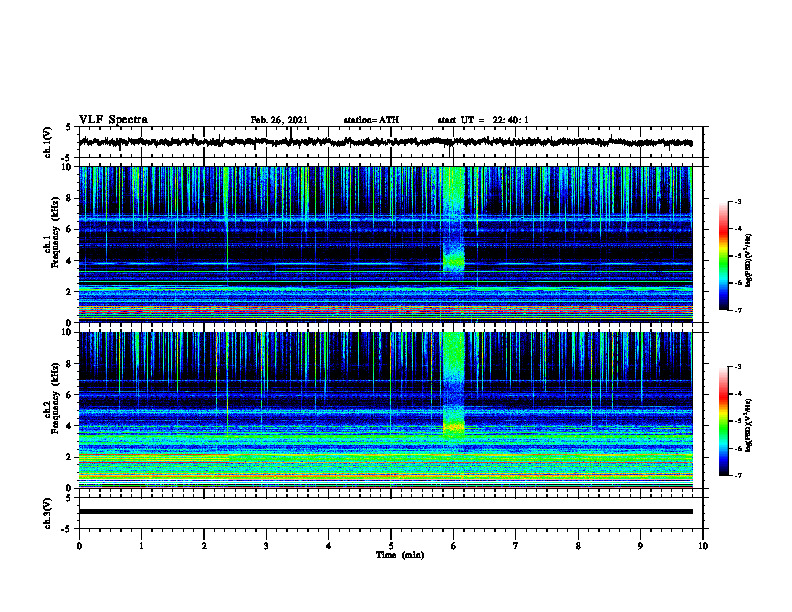
Task: Click the ch.1 voltage waveform trace
Action: 385,142
